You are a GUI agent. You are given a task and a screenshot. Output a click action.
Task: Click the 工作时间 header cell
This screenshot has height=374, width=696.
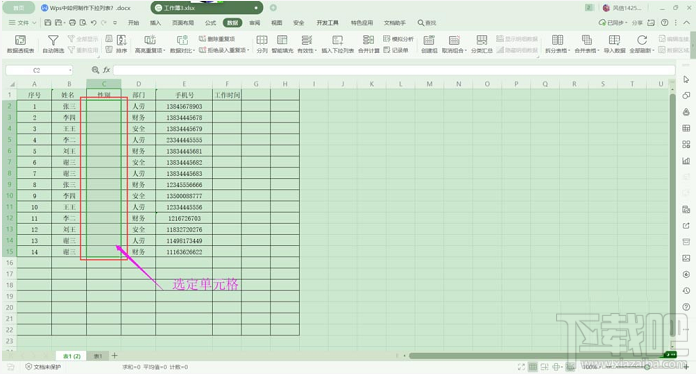point(227,95)
